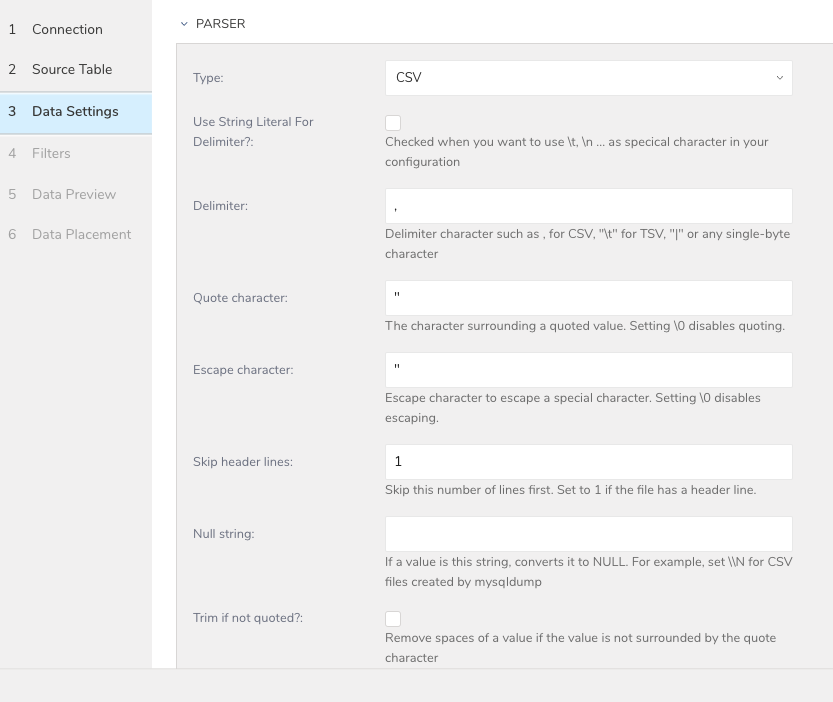Select the Escape character text box
The height and width of the screenshot is (702, 833).
(588, 370)
